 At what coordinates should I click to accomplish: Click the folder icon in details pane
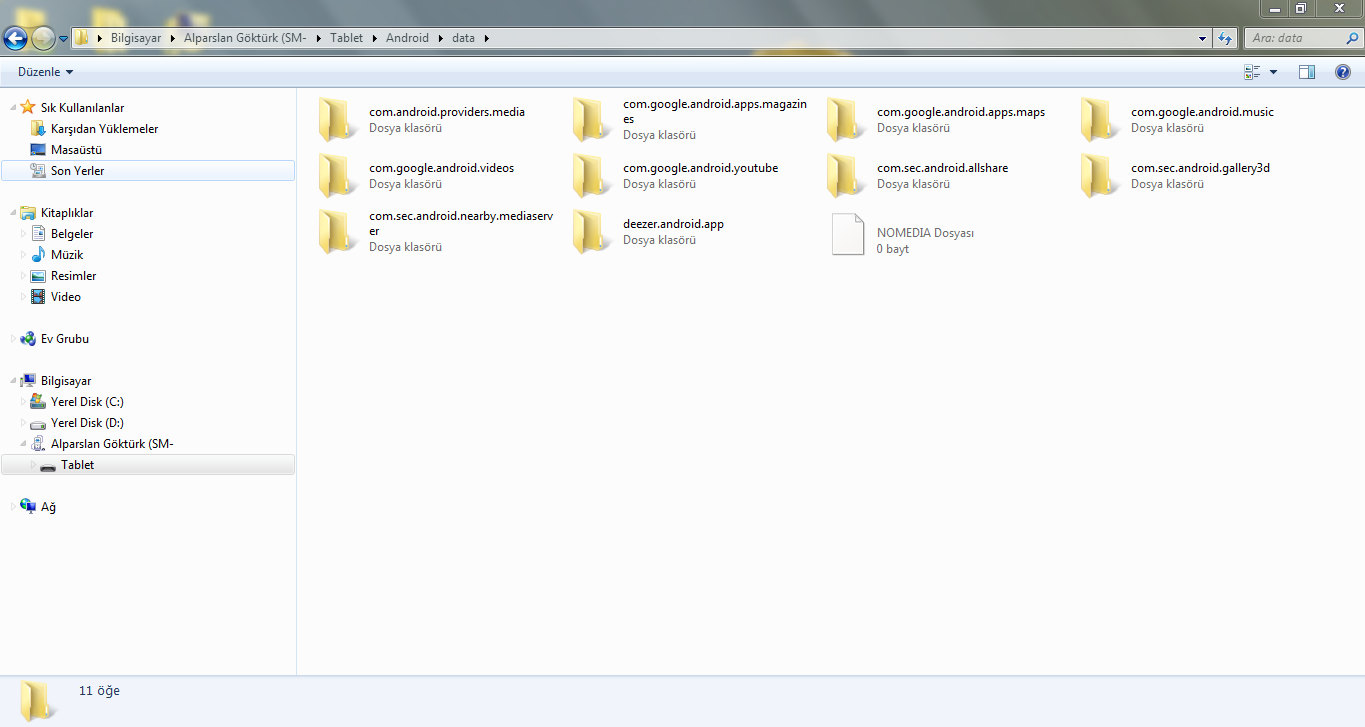pos(39,700)
